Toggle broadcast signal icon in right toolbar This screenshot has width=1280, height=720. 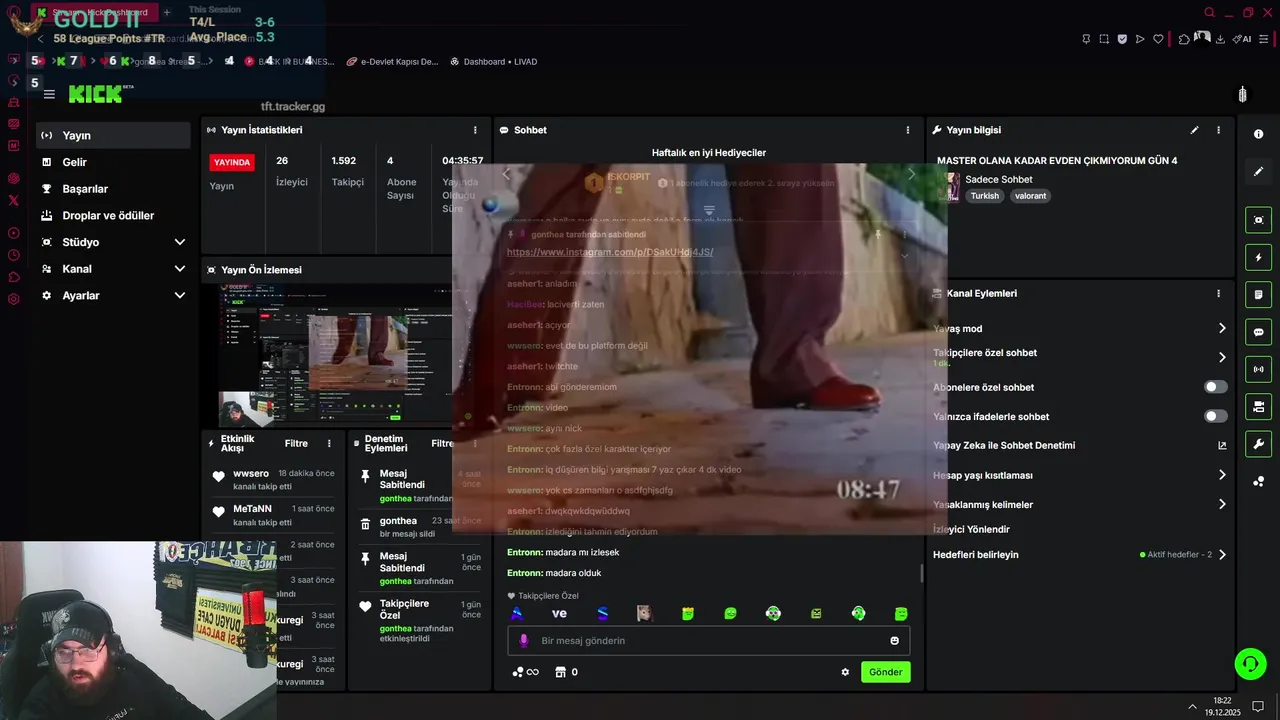[1258, 369]
